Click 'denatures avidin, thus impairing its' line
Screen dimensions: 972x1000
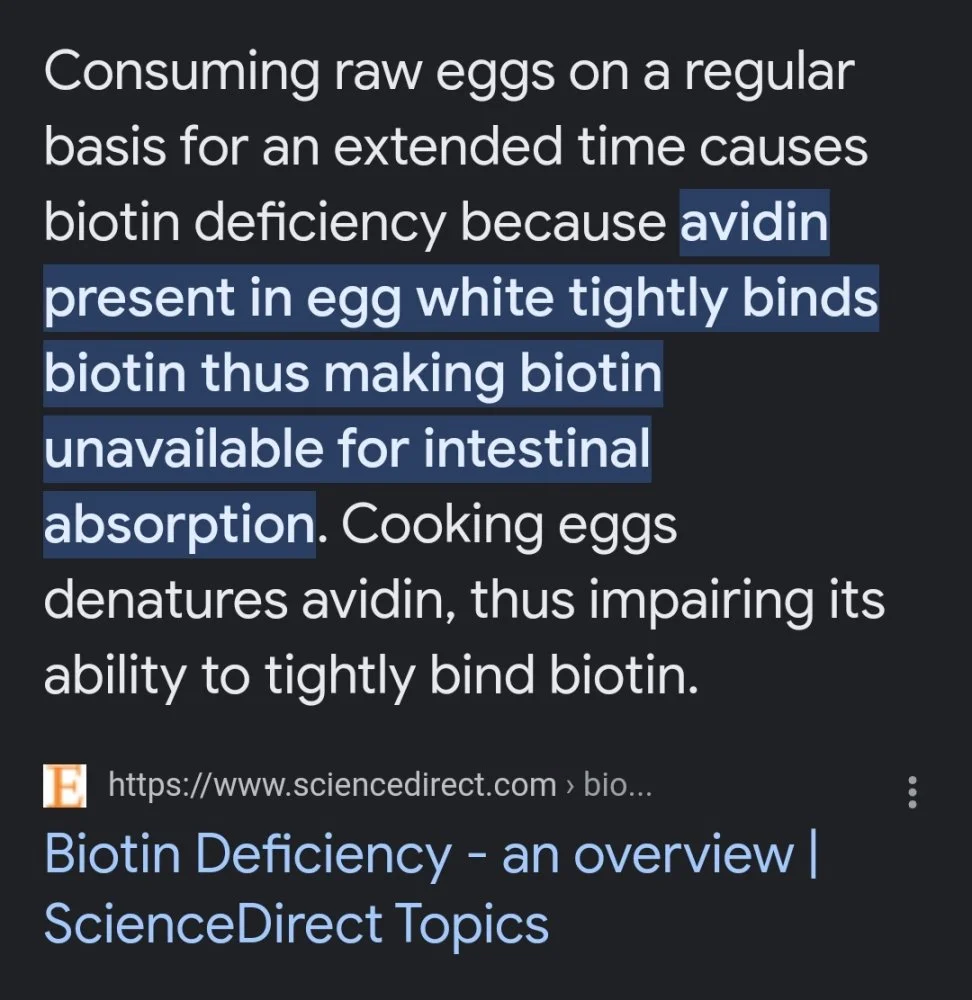[464, 600]
